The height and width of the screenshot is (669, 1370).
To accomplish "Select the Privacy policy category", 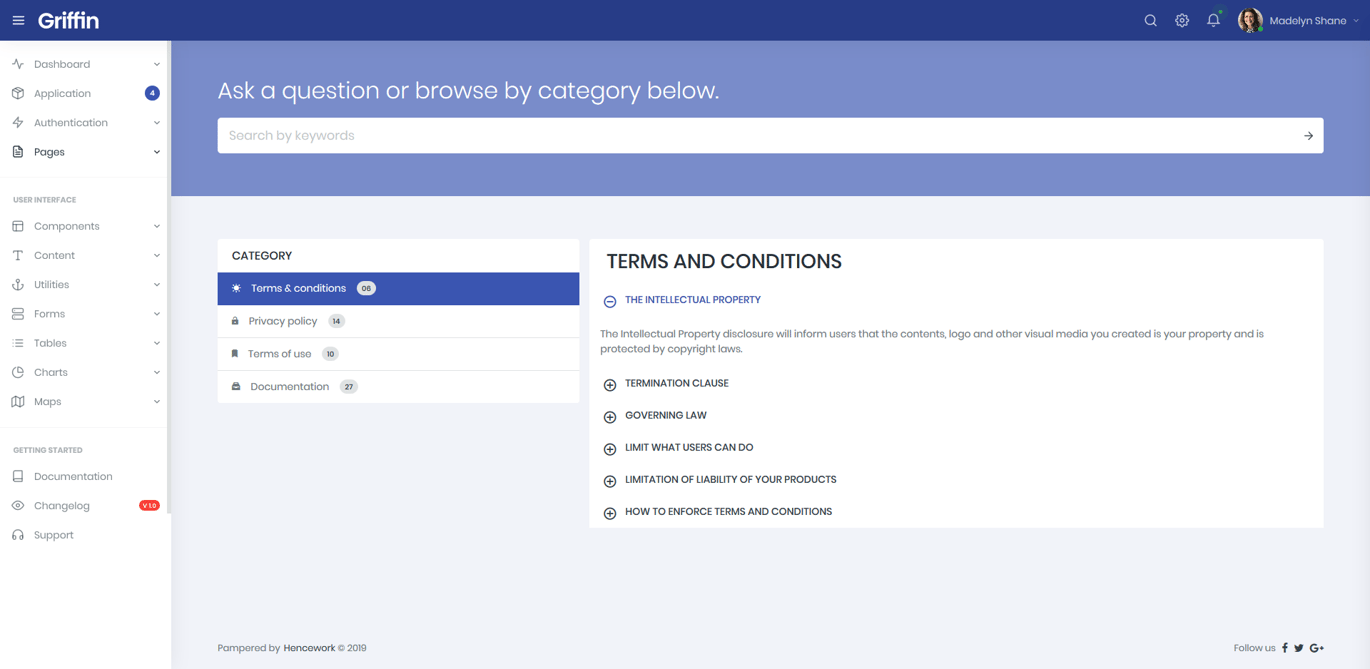I will pyautogui.click(x=398, y=321).
